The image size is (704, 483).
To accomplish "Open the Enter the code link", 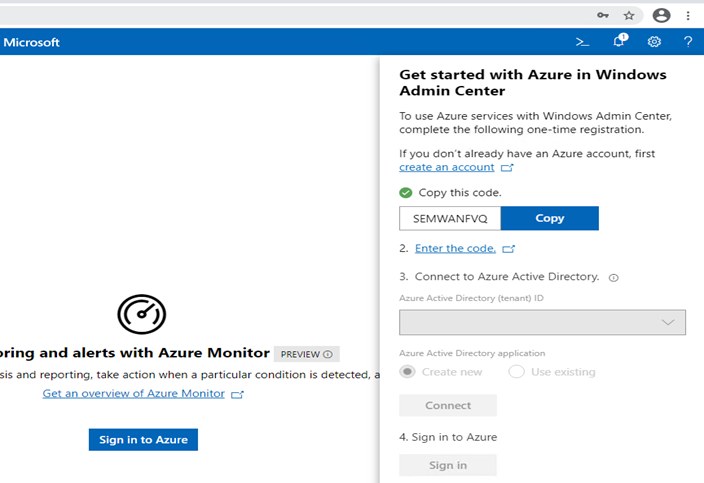I will [455, 248].
